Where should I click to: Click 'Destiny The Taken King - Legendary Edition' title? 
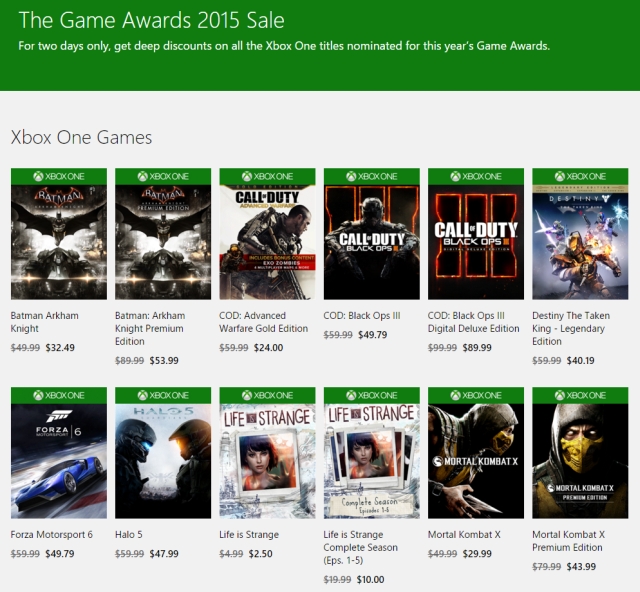(571, 328)
